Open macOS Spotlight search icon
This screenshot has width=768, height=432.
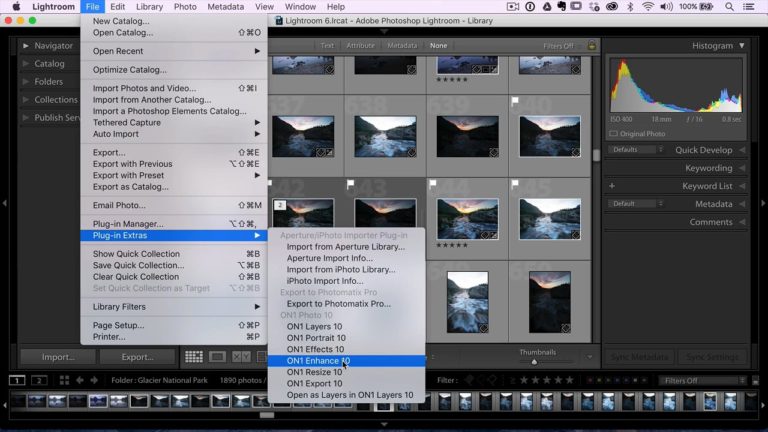(729, 7)
